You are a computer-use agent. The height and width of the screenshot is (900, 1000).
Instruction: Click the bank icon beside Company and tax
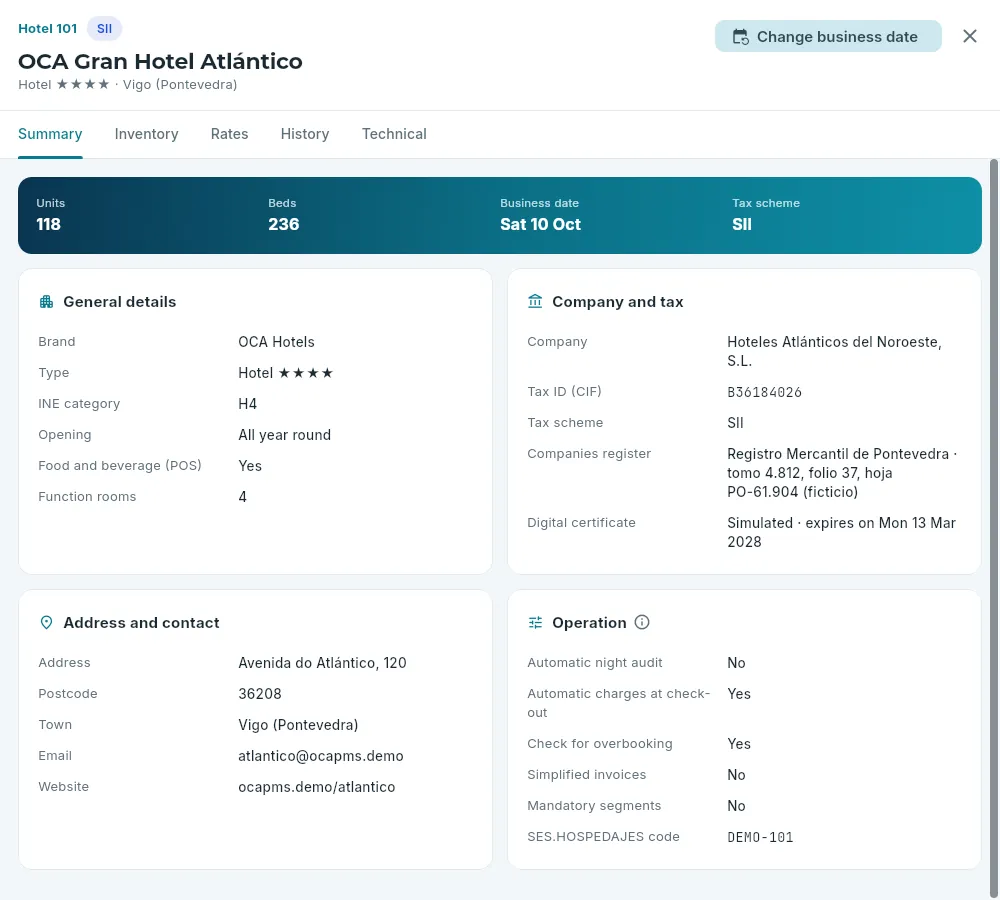[535, 301]
